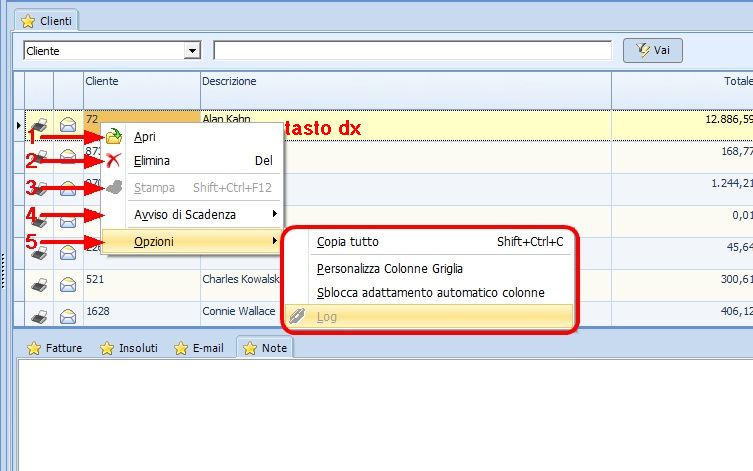Click the star icon on Insoluti tab
753x471 pixels.
[x=107, y=348]
